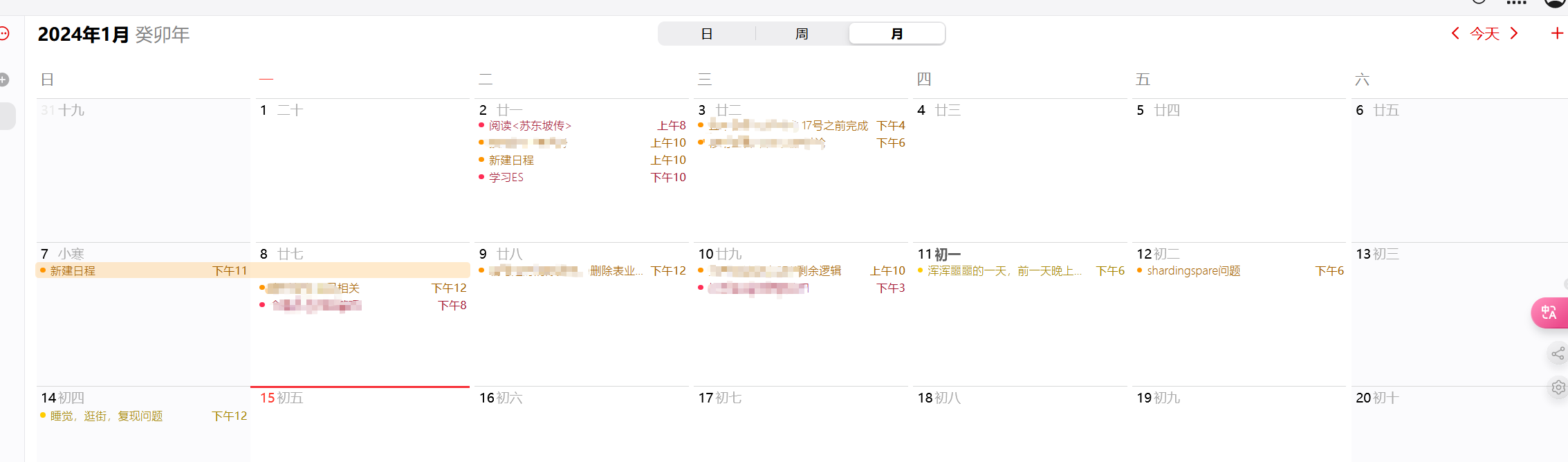
Task: Open the settings gear icon
Action: pyautogui.click(x=1558, y=387)
